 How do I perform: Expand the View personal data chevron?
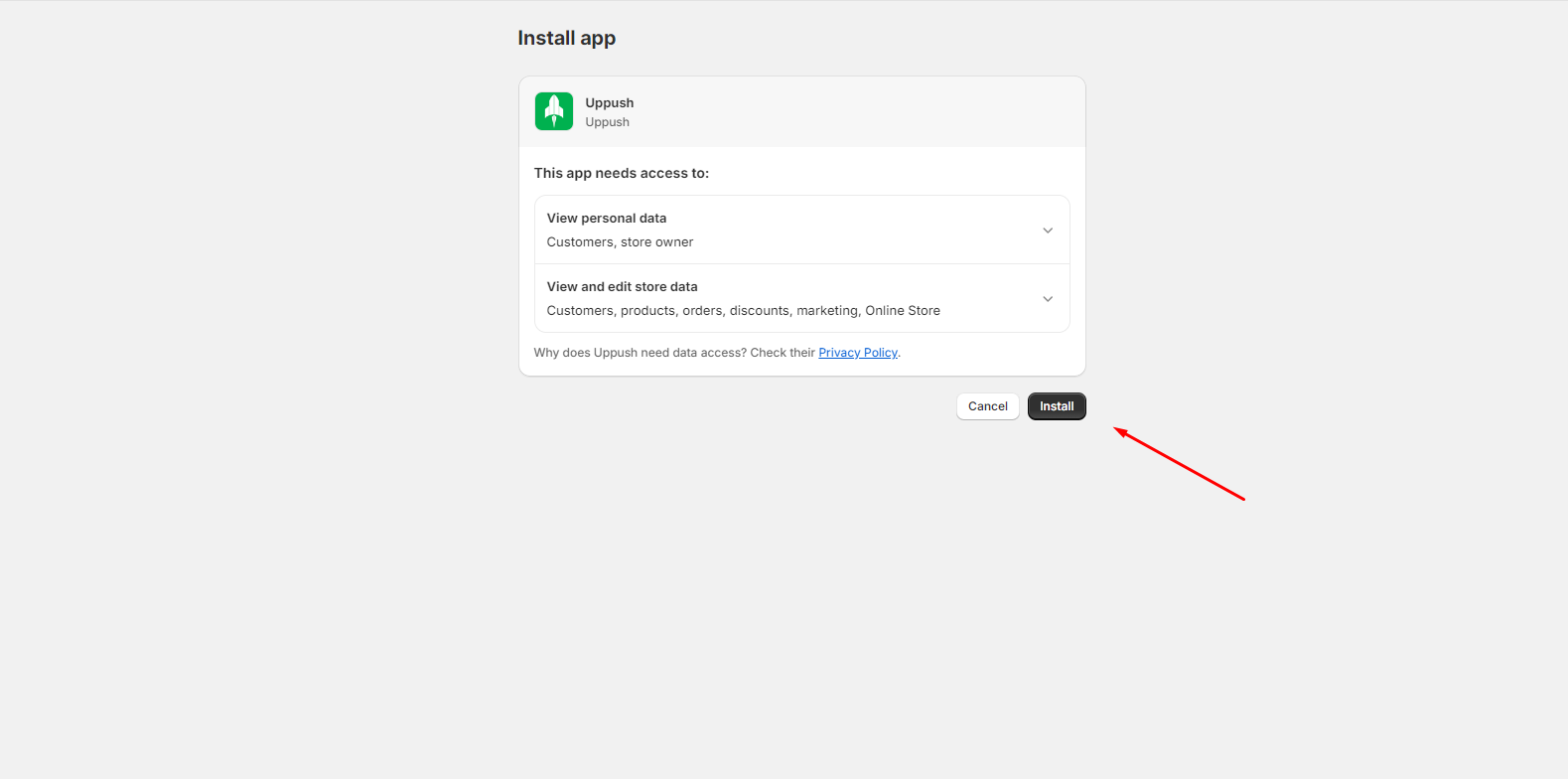(1048, 231)
